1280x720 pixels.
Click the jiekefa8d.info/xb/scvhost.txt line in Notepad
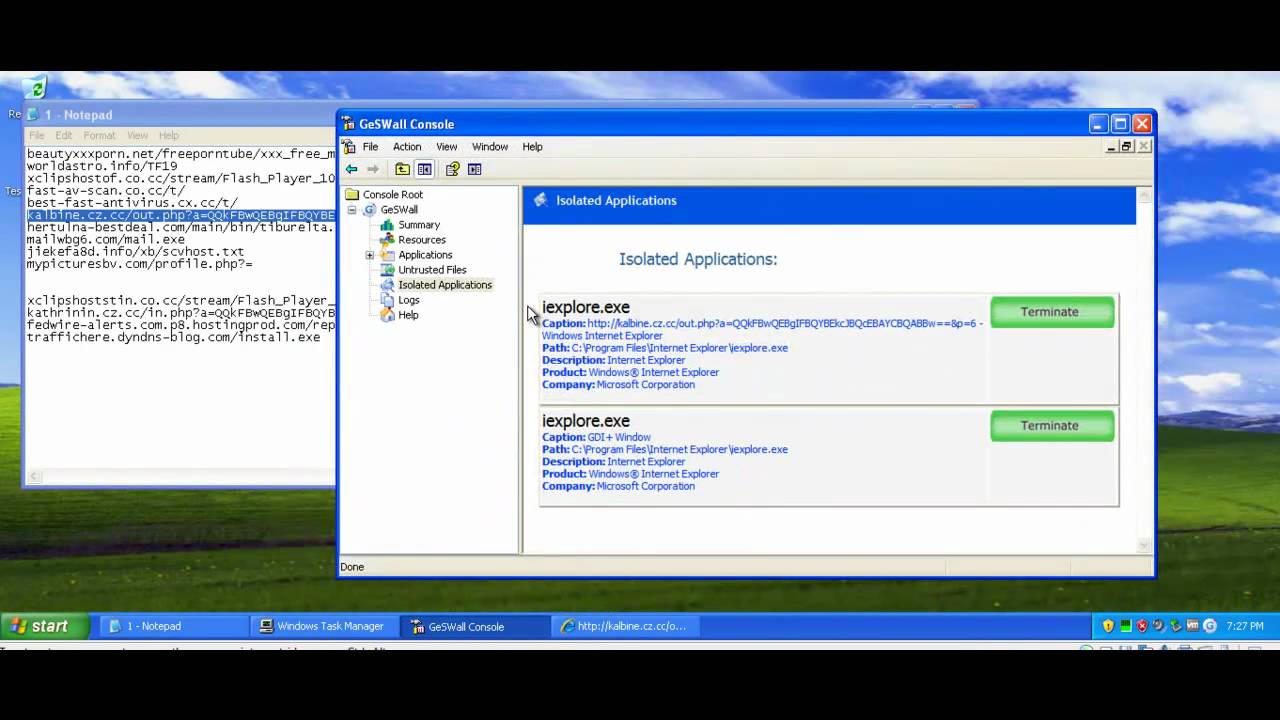[135, 252]
